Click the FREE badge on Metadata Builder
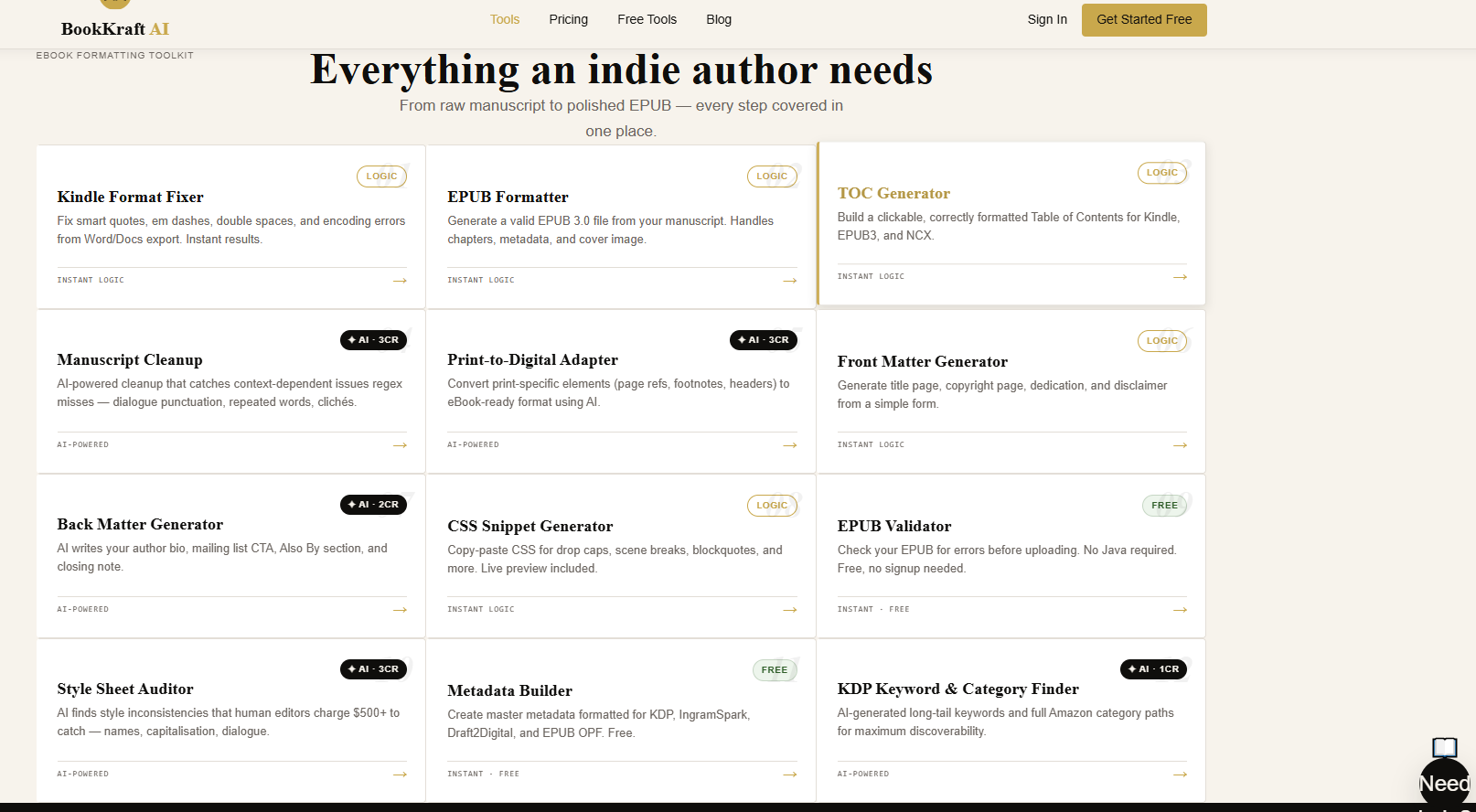 [x=775, y=670]
